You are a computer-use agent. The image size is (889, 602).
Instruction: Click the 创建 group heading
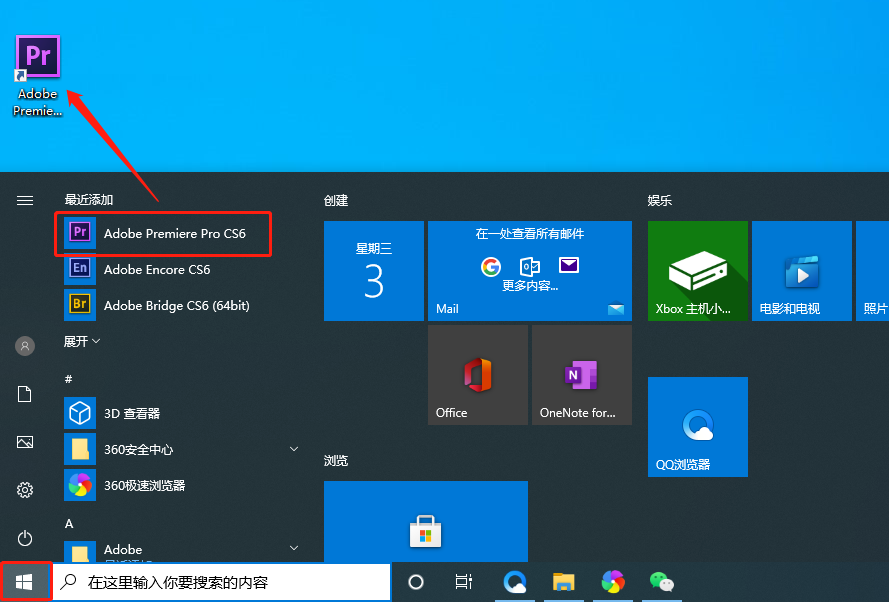pos(336,201)
